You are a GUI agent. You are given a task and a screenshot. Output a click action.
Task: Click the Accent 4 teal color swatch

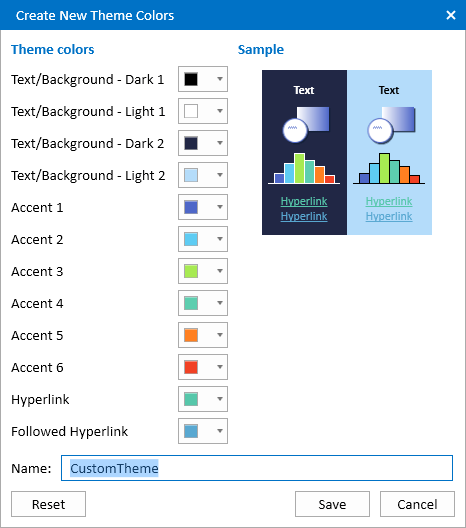[191, 303]
